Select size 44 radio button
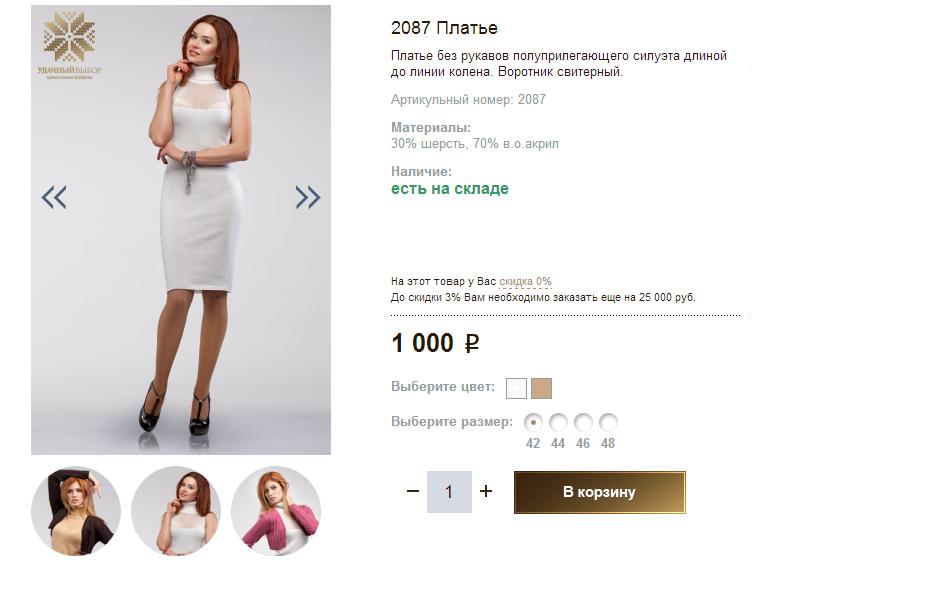Screen dimensions: 942x599 558,422
